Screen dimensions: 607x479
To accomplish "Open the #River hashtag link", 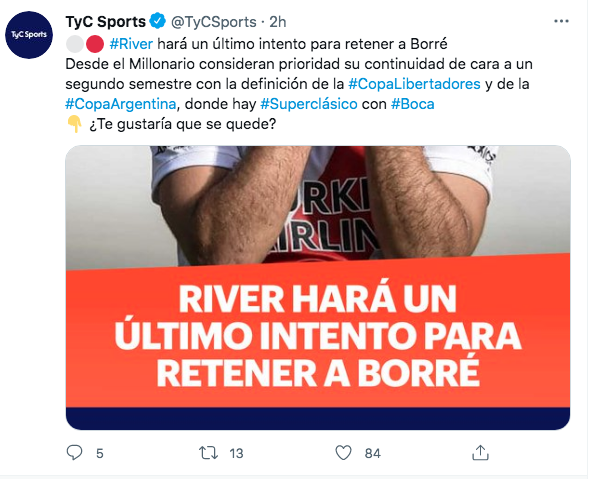I will pyautogui.click(x=131, y=44).
